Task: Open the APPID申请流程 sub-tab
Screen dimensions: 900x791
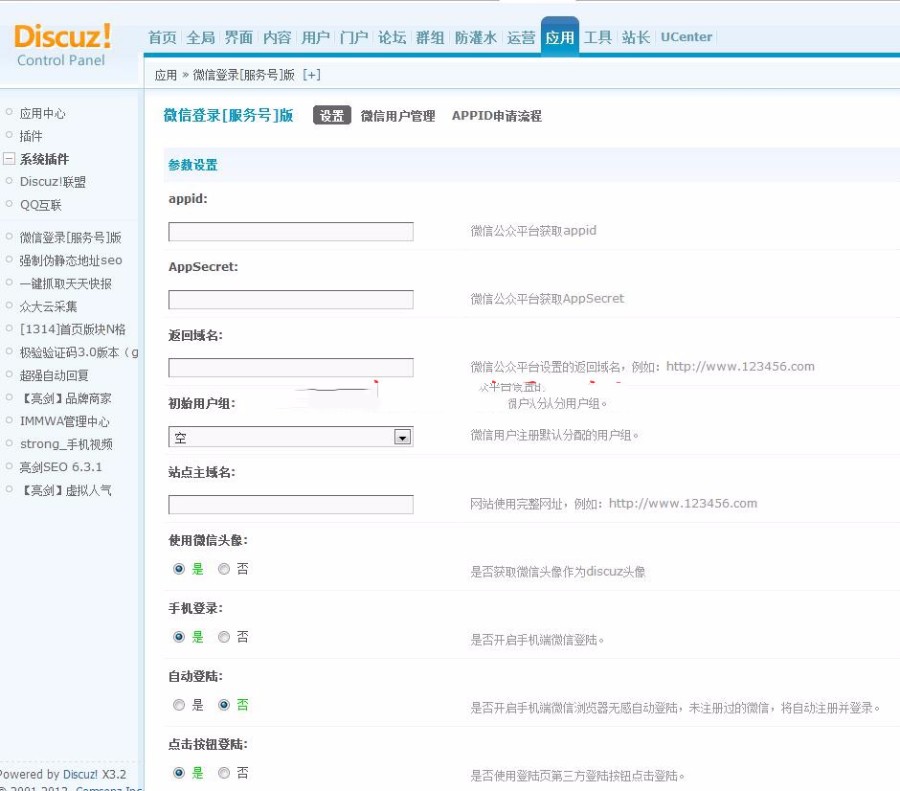Action: [496, 116]
